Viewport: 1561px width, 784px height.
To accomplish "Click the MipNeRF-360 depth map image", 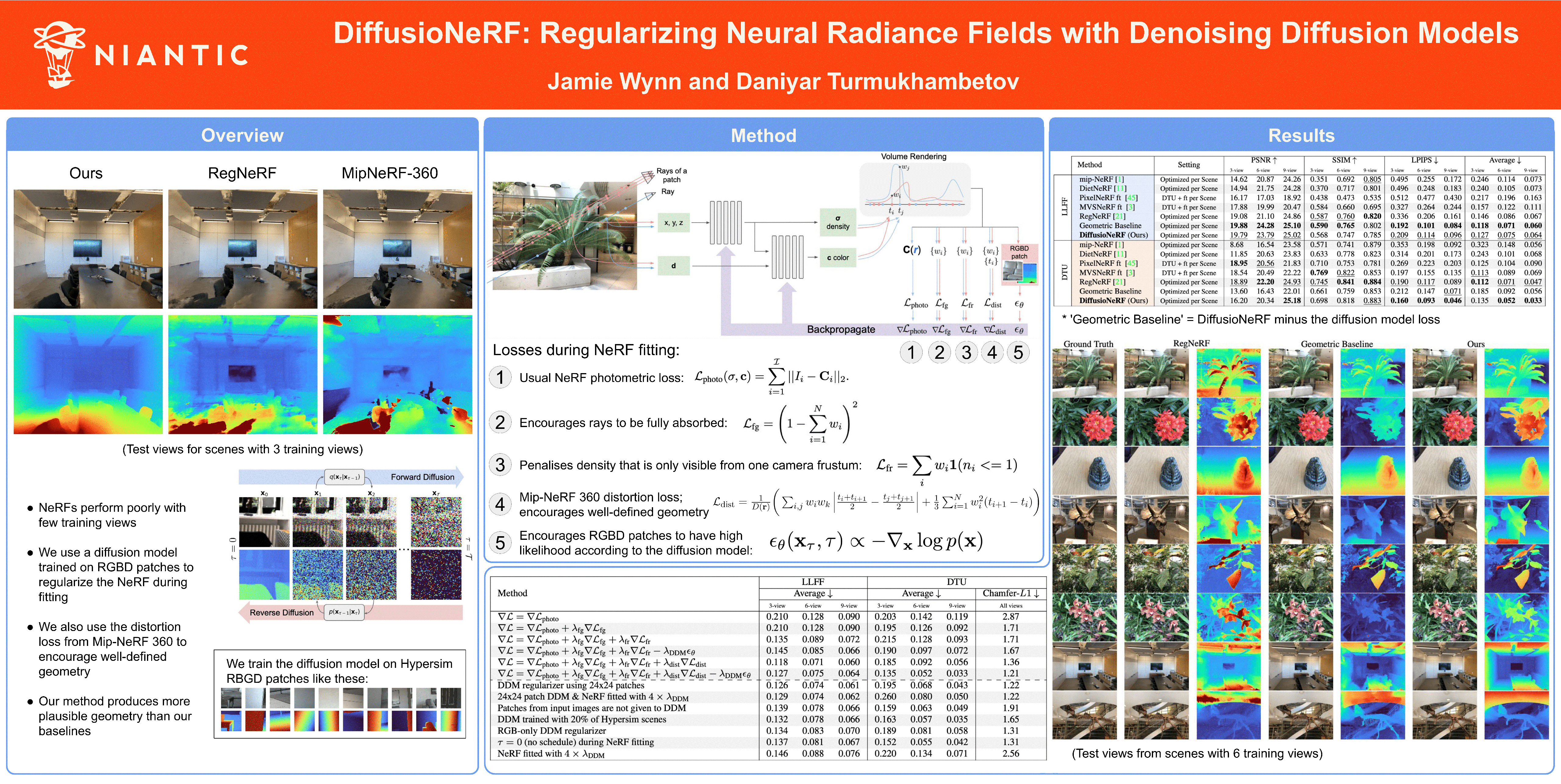I will pyautogui.click(x=397, y=374).
